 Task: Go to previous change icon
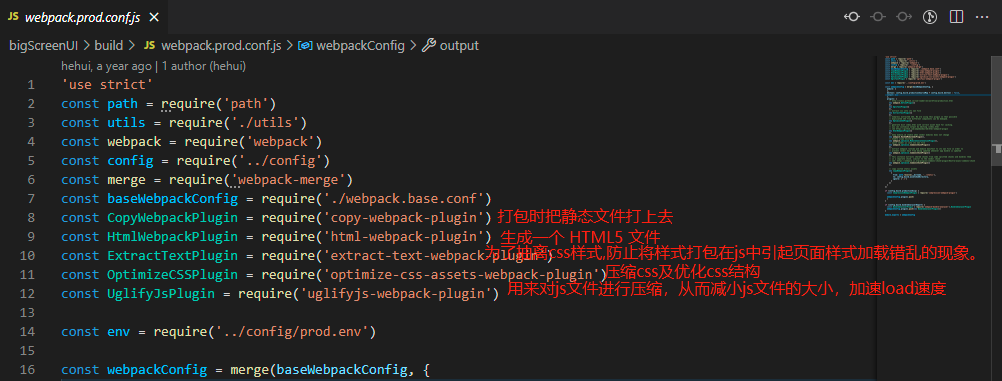[852, 17]
